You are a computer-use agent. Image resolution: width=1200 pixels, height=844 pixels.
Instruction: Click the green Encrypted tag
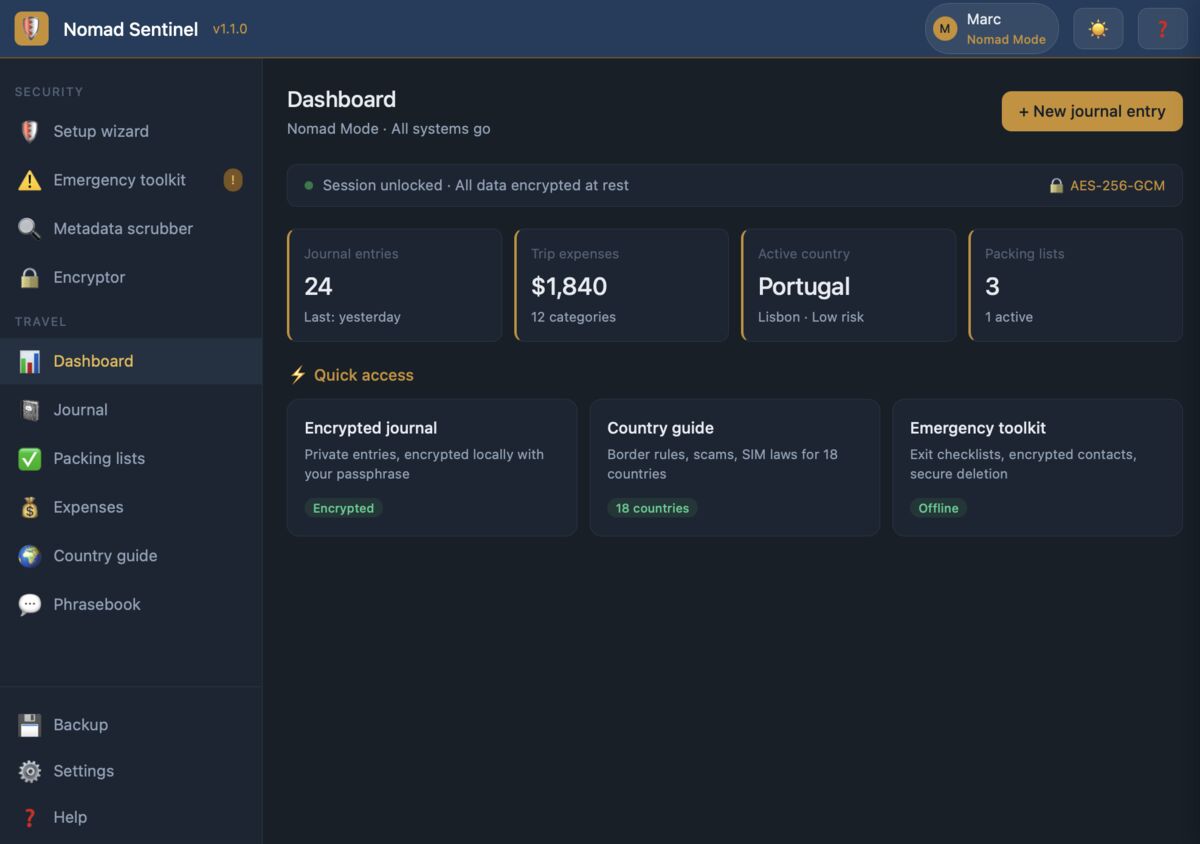coord(343,508)
